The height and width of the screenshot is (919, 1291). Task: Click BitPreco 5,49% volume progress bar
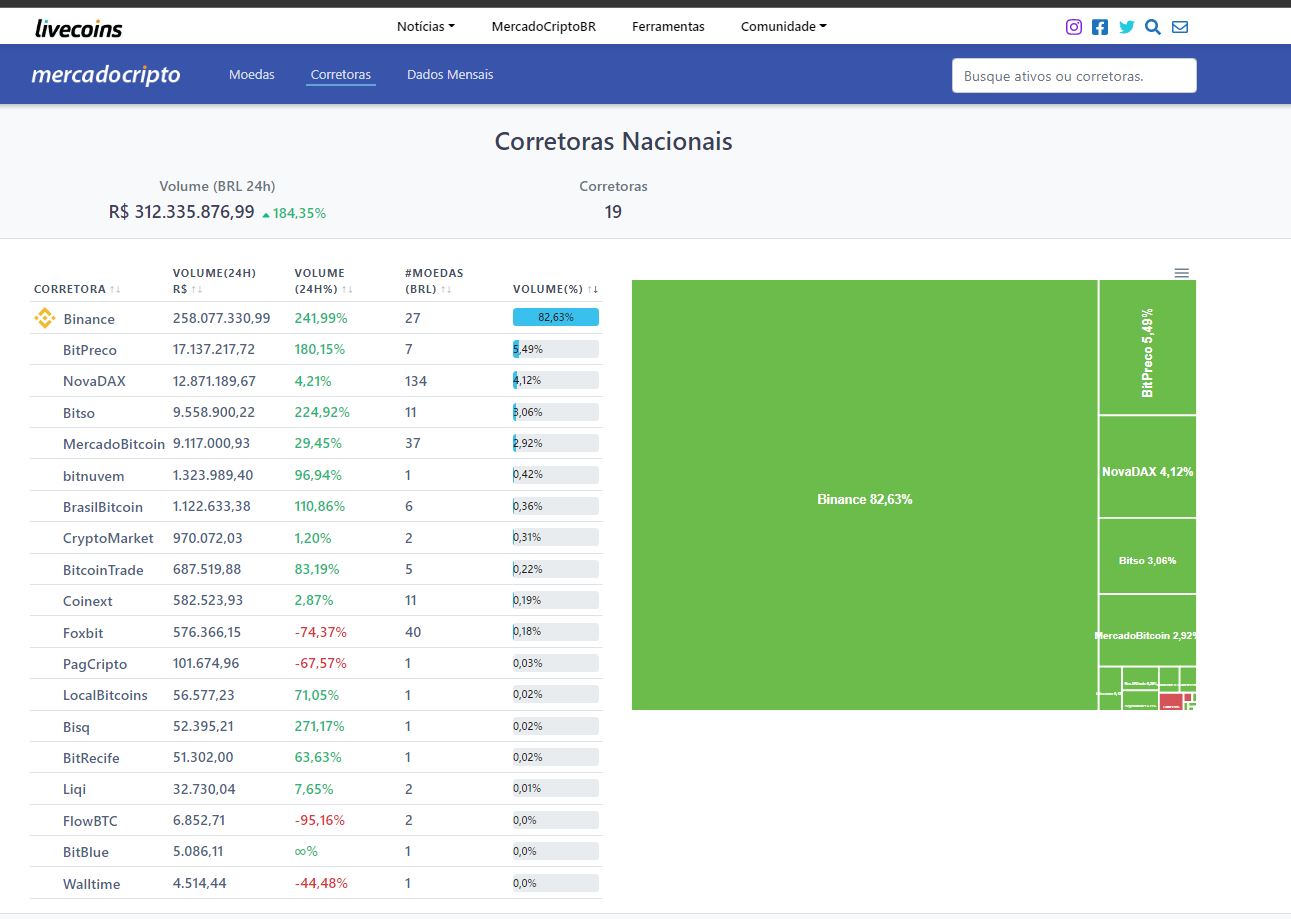pos(556,349)
